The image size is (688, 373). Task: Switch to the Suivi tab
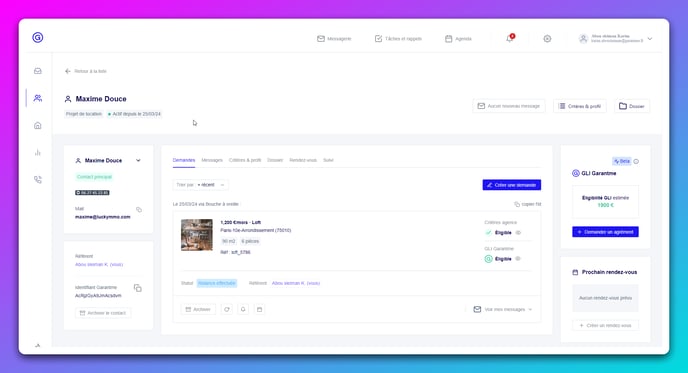[x=328, y=160]
